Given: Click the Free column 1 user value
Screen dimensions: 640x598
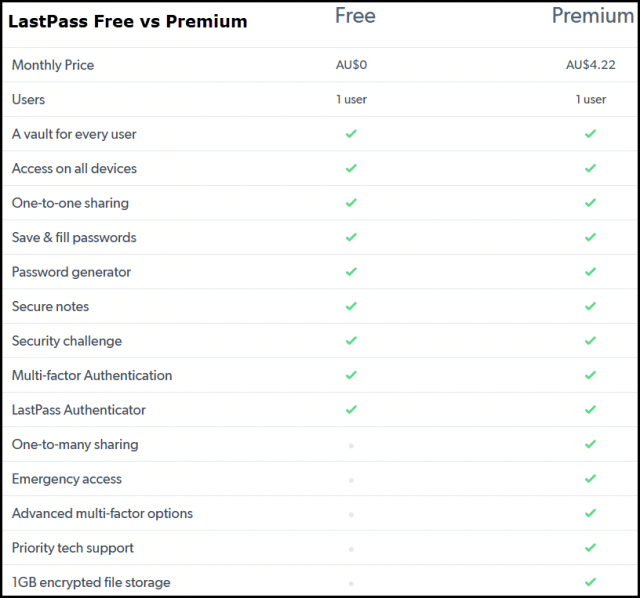Looking at the screenshot, I should pyautogui.click(x=351, y=100).
